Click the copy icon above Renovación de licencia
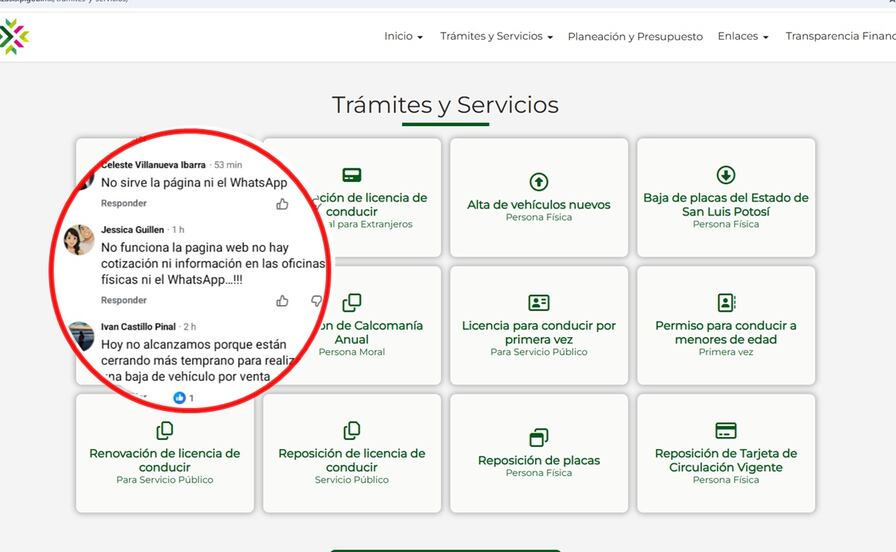This screenshot has width=896, height=552. [165, 430]
